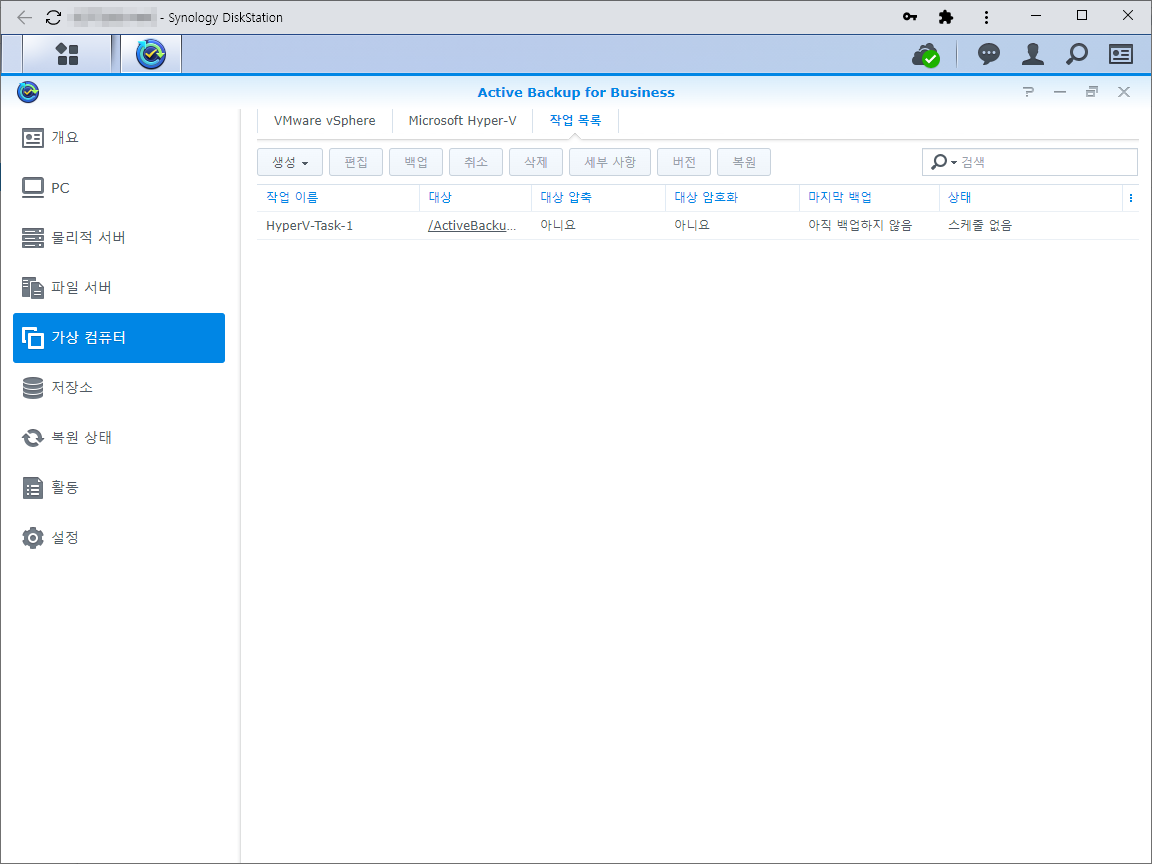Select the 가상 컴퓨터 section
Viewport: 1152px width, 864px height.
(x=119, y=338)
